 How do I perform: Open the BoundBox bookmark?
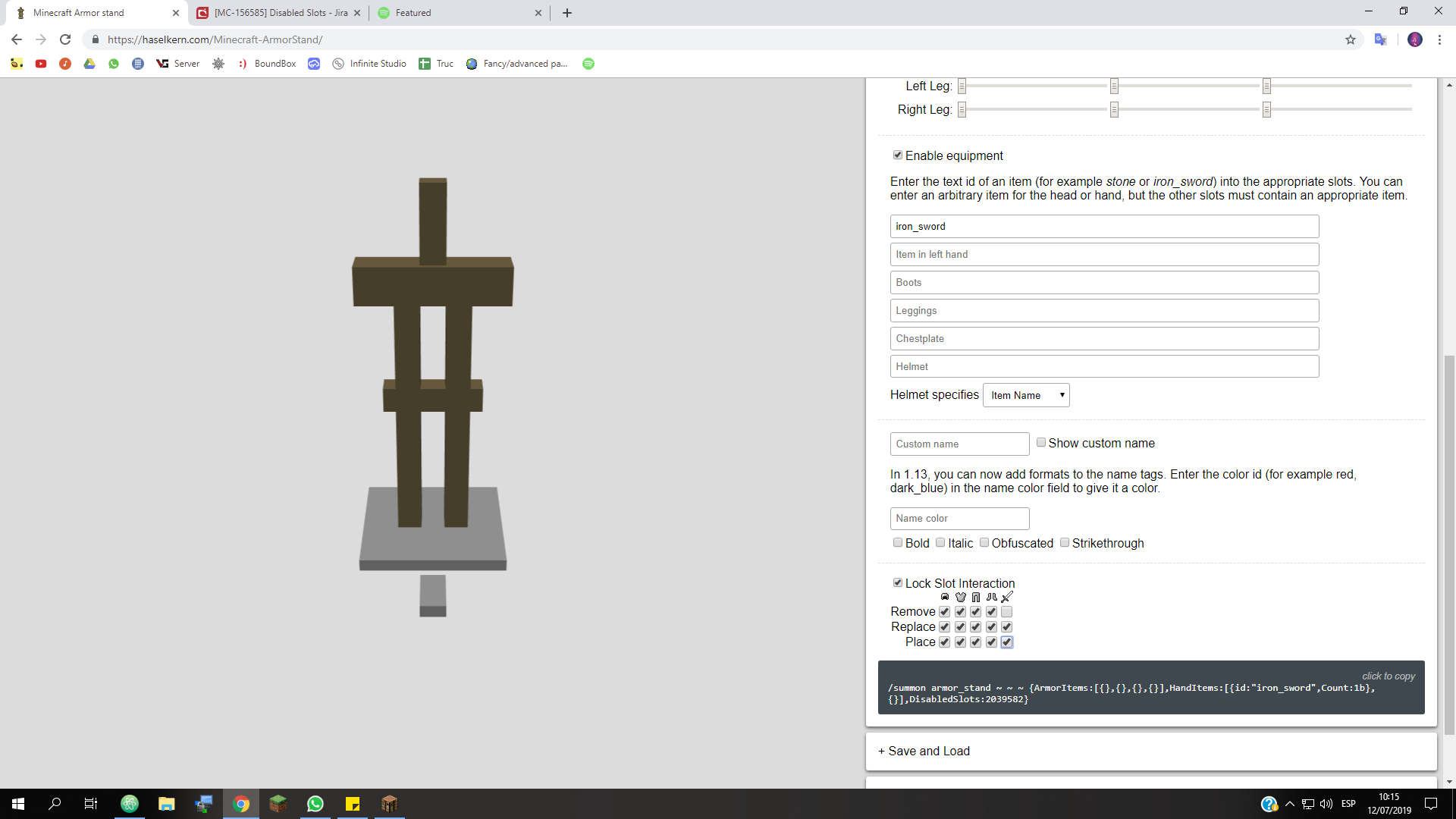click(x=267, y=64)
